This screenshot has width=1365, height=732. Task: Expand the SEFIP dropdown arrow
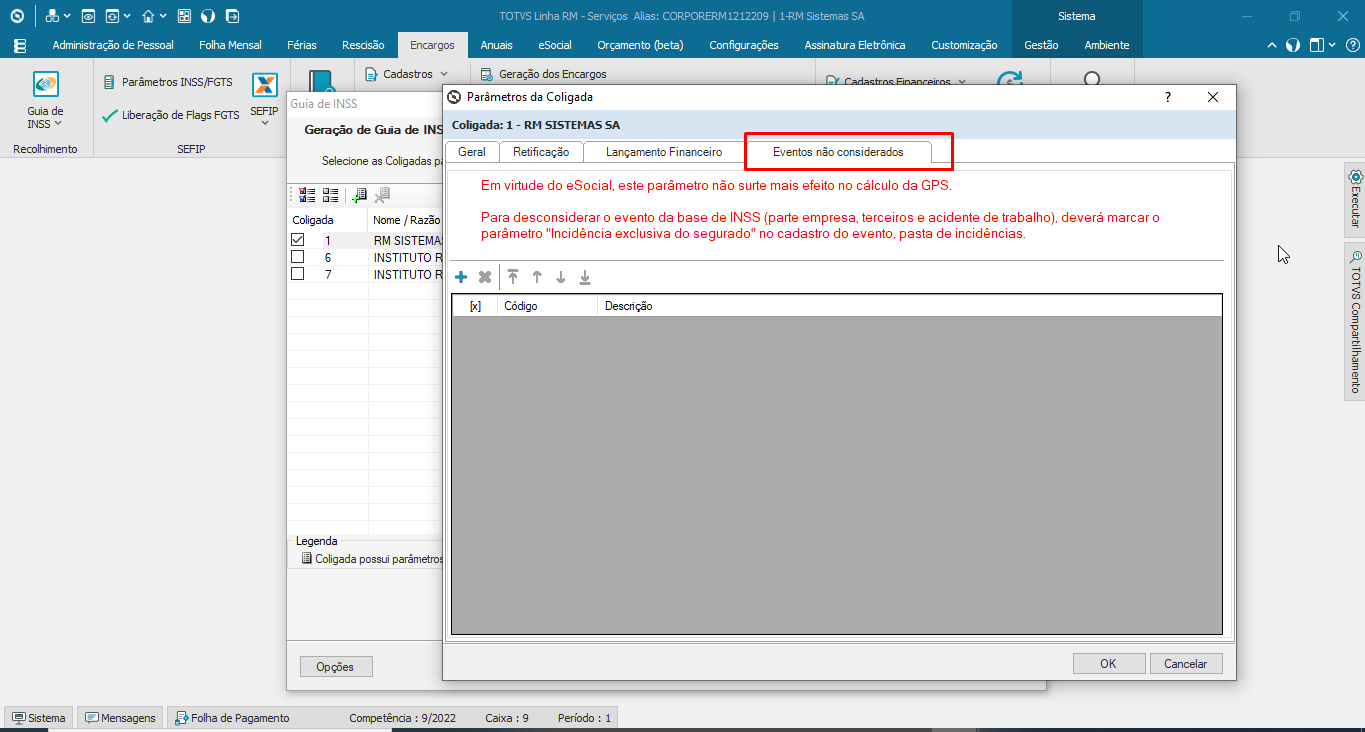point(264,124)
